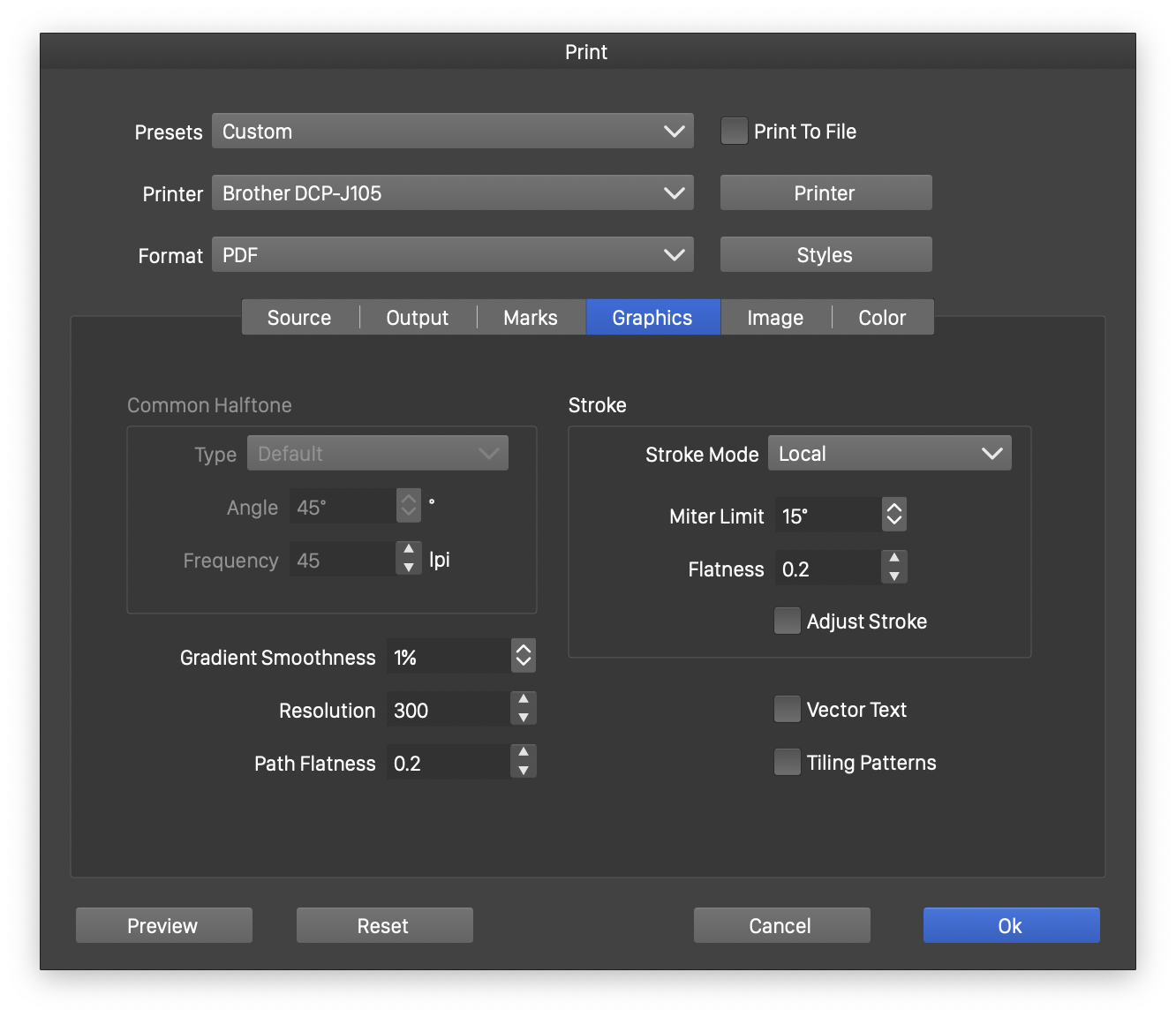1176x1017 pixels.
Task: Switch to the Output tab
Action: coord(417,318)
